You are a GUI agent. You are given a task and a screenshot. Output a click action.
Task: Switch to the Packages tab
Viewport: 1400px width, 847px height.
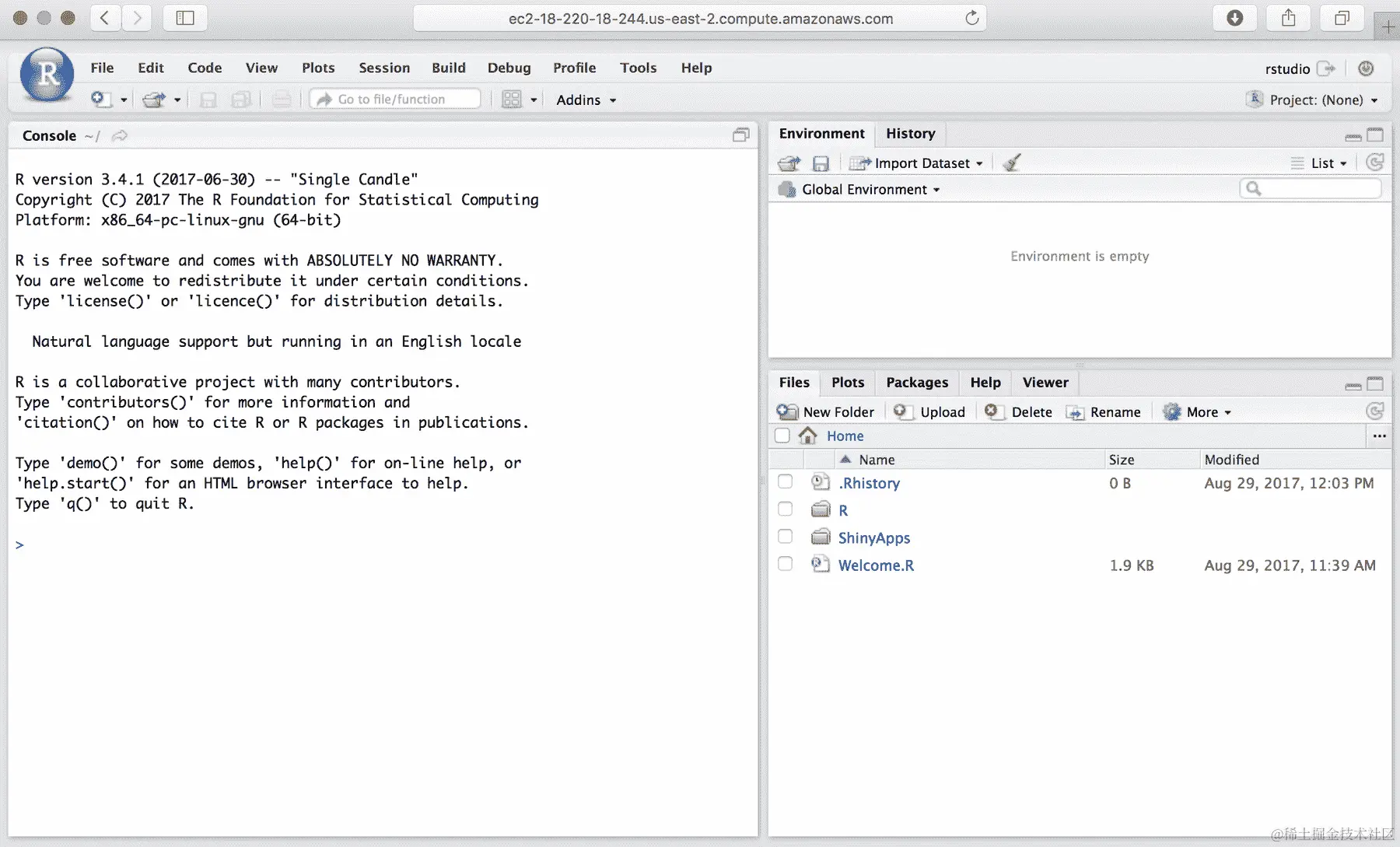pyautogui.click(x=917, y=383)
